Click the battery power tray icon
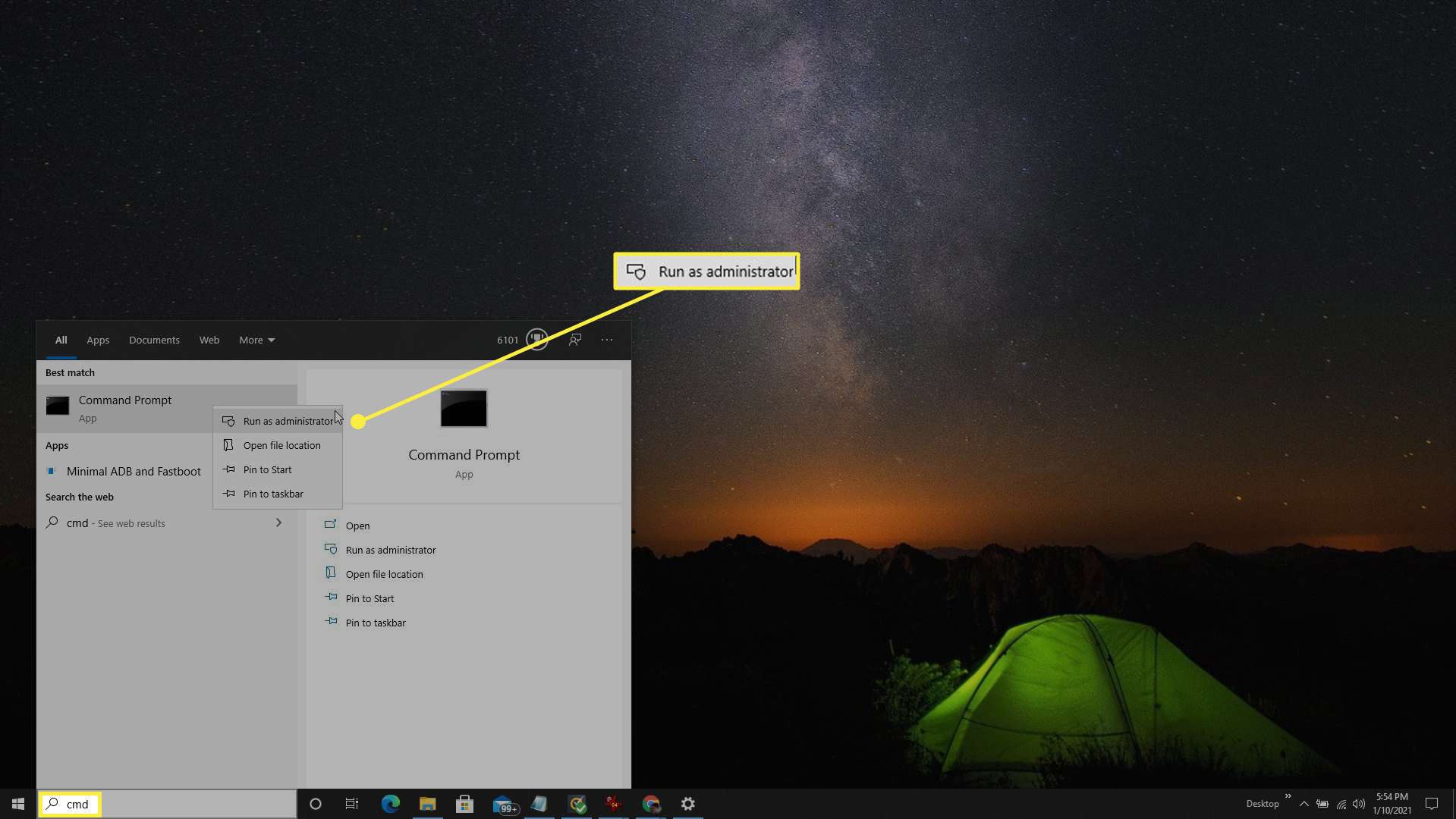 (x=1322, y=804)
